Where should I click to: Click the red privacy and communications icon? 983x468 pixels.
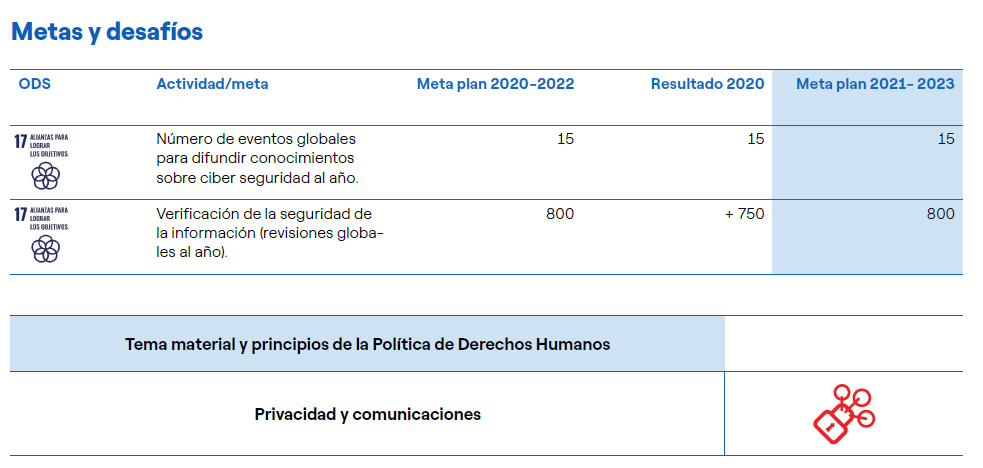pyautogui.click(x=843, y=414)
